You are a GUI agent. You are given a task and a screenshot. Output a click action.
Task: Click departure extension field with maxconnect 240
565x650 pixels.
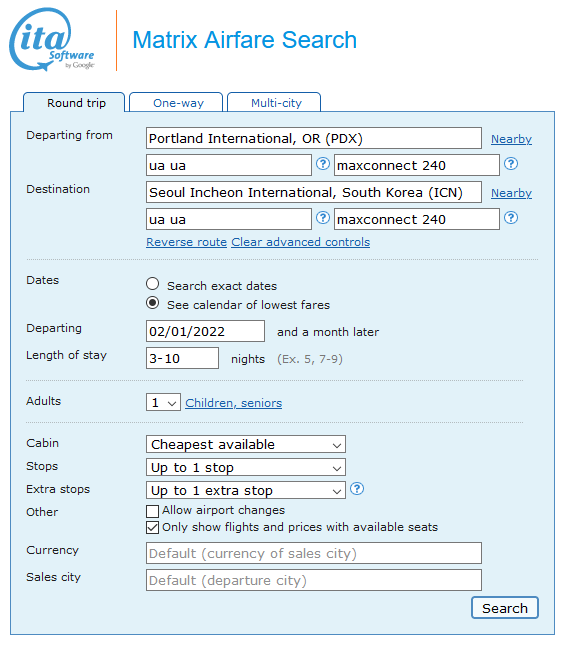[x=417, y=165]
